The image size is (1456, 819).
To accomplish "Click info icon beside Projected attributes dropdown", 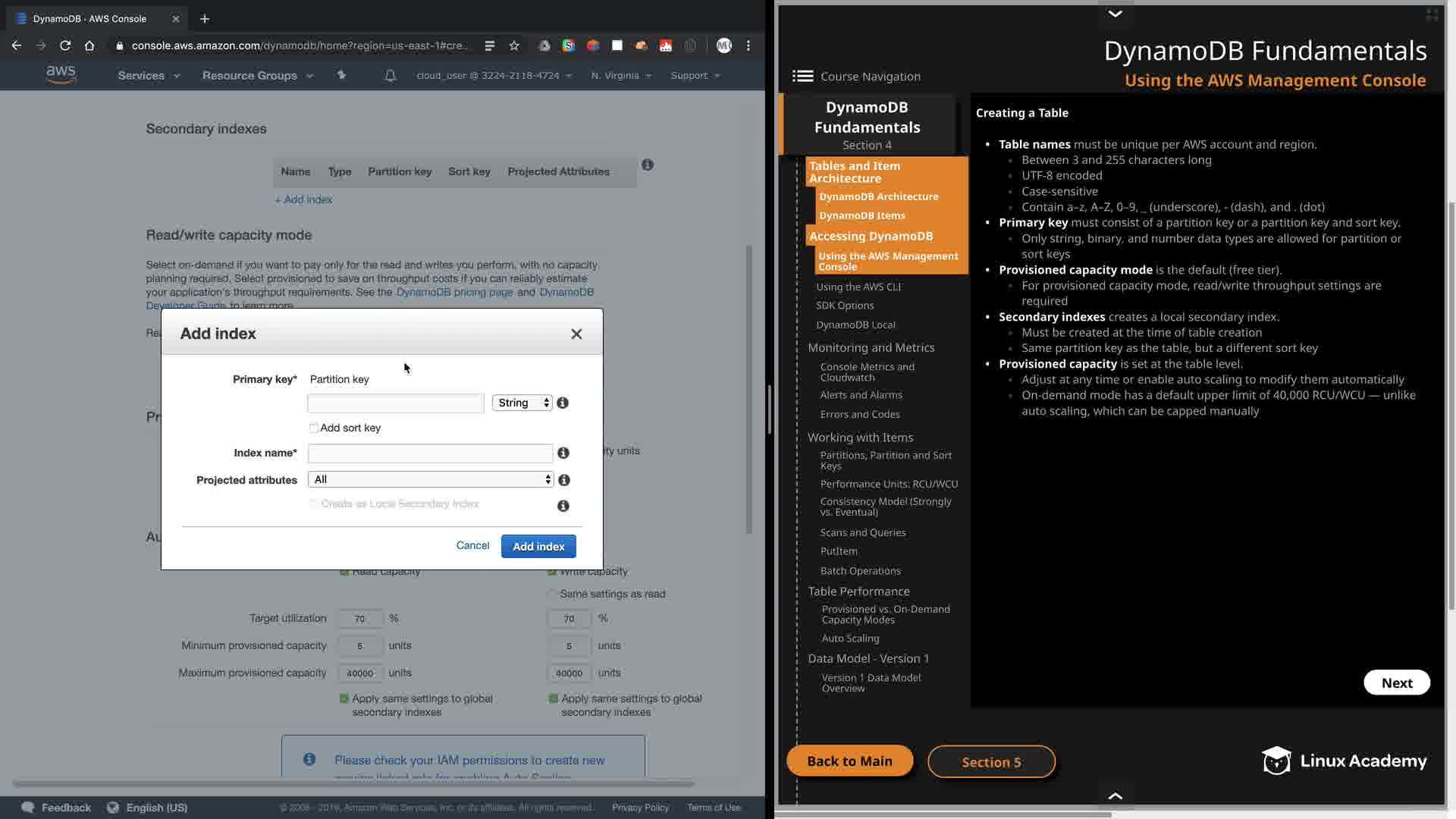I will tap(564, 480).
